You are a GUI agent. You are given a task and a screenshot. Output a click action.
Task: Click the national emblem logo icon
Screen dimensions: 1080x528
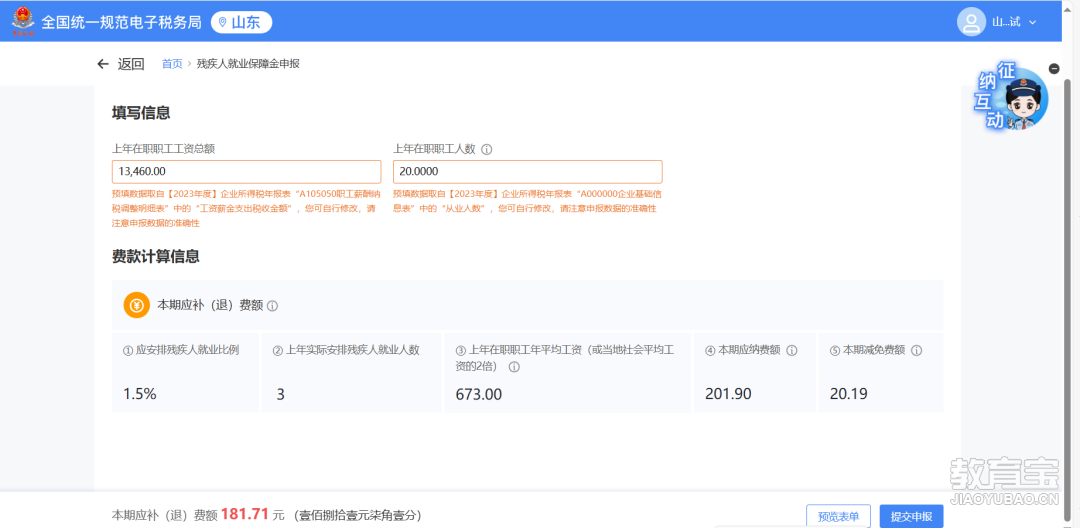click(x=22, y=21)
